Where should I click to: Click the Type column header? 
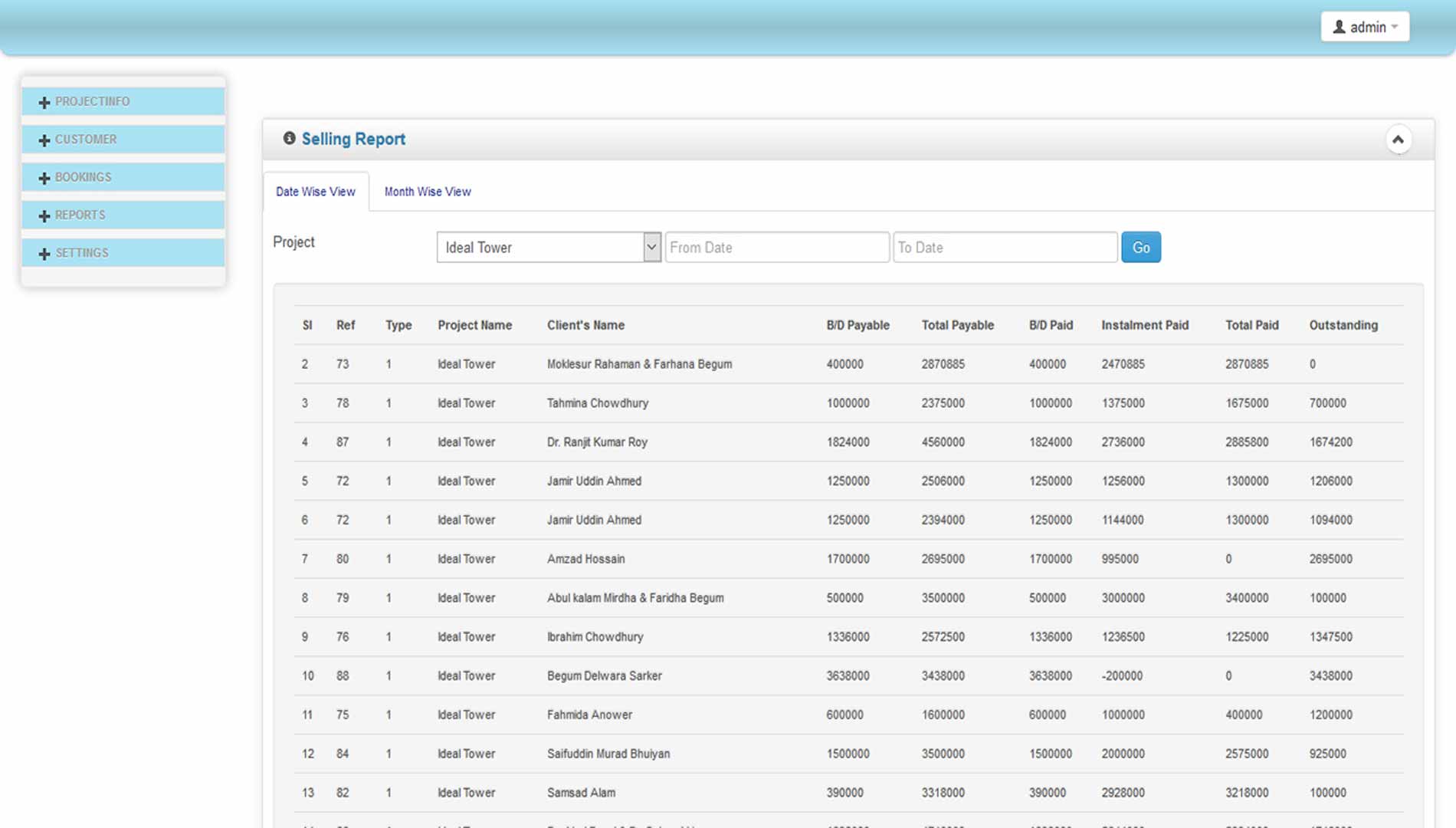click(398, 325)
